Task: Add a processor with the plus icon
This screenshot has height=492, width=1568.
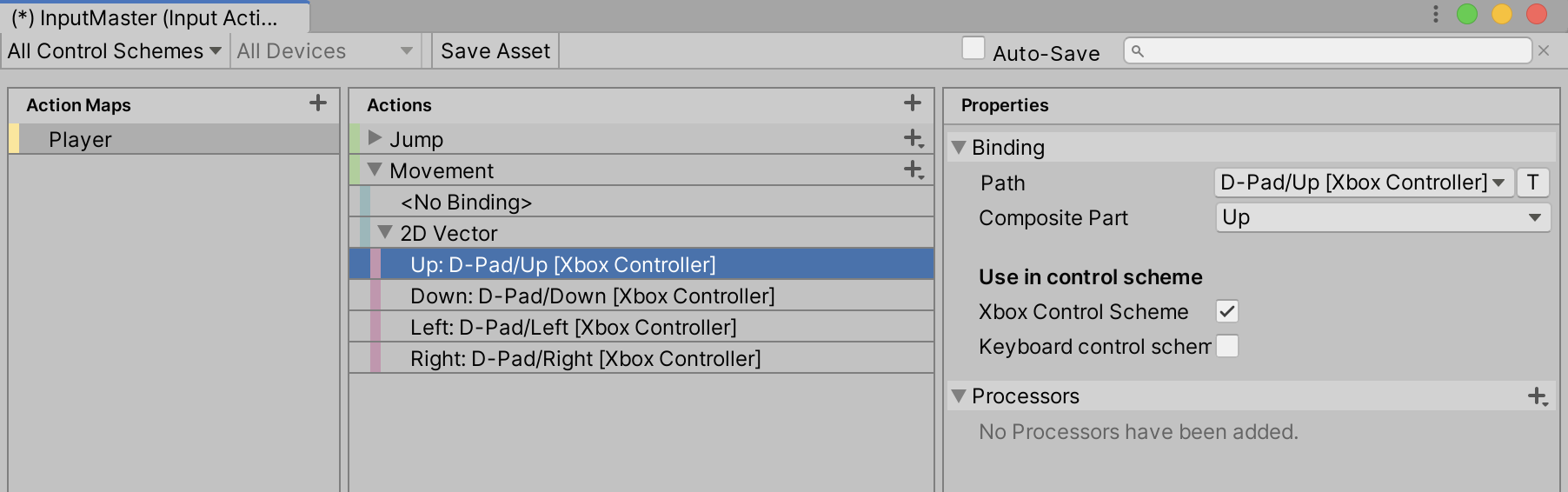Action: coord(1537,396)
